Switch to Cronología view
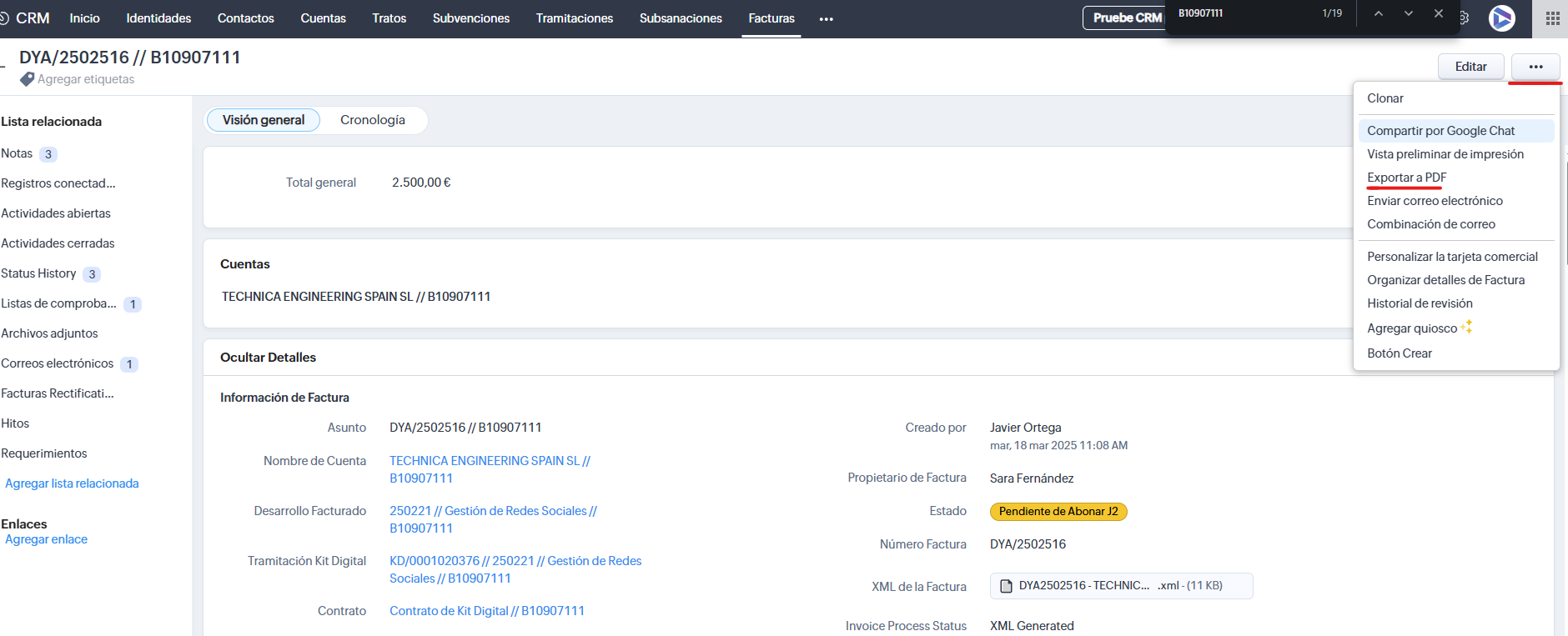This screenshot has height=636, width=1568. [x=372, y=120]
